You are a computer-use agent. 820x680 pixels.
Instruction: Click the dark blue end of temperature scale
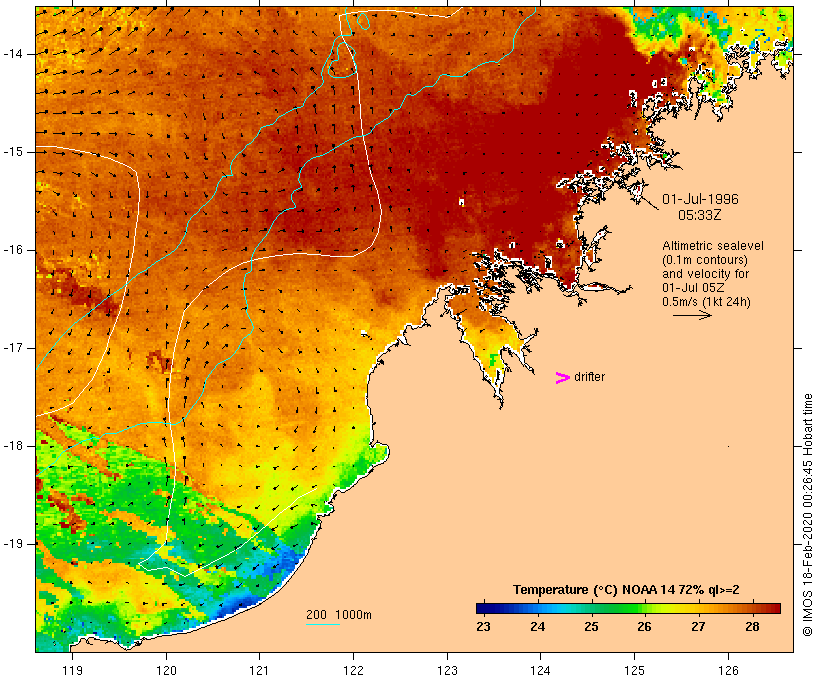pos(482,608)
